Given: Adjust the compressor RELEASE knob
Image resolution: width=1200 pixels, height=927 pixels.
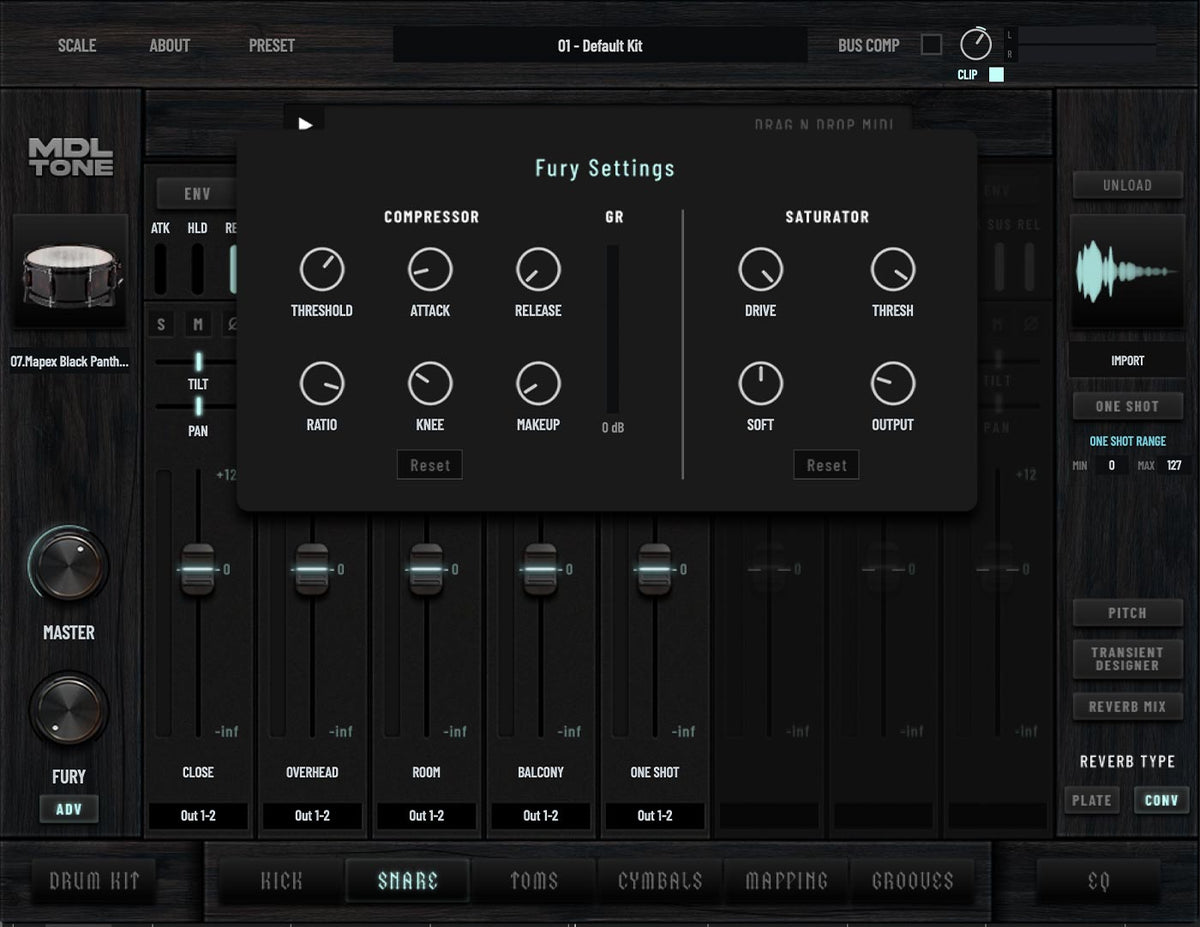Looking at the screenshot, I should [538, 270].
